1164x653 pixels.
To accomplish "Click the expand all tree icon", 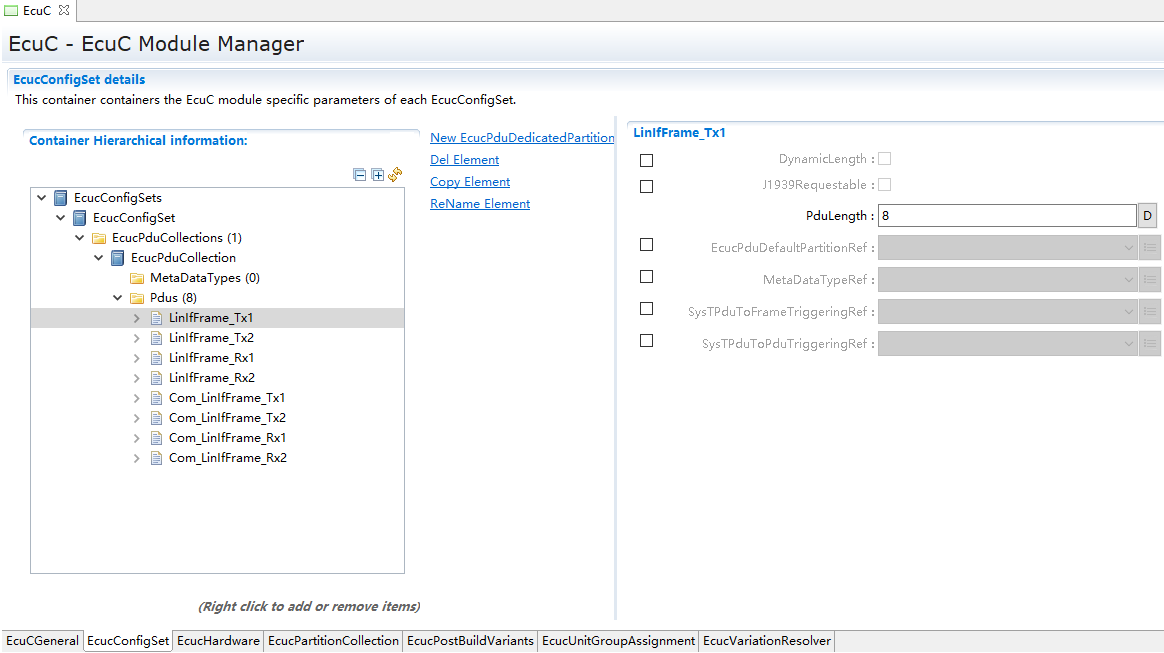I will [x=377, y=175].
